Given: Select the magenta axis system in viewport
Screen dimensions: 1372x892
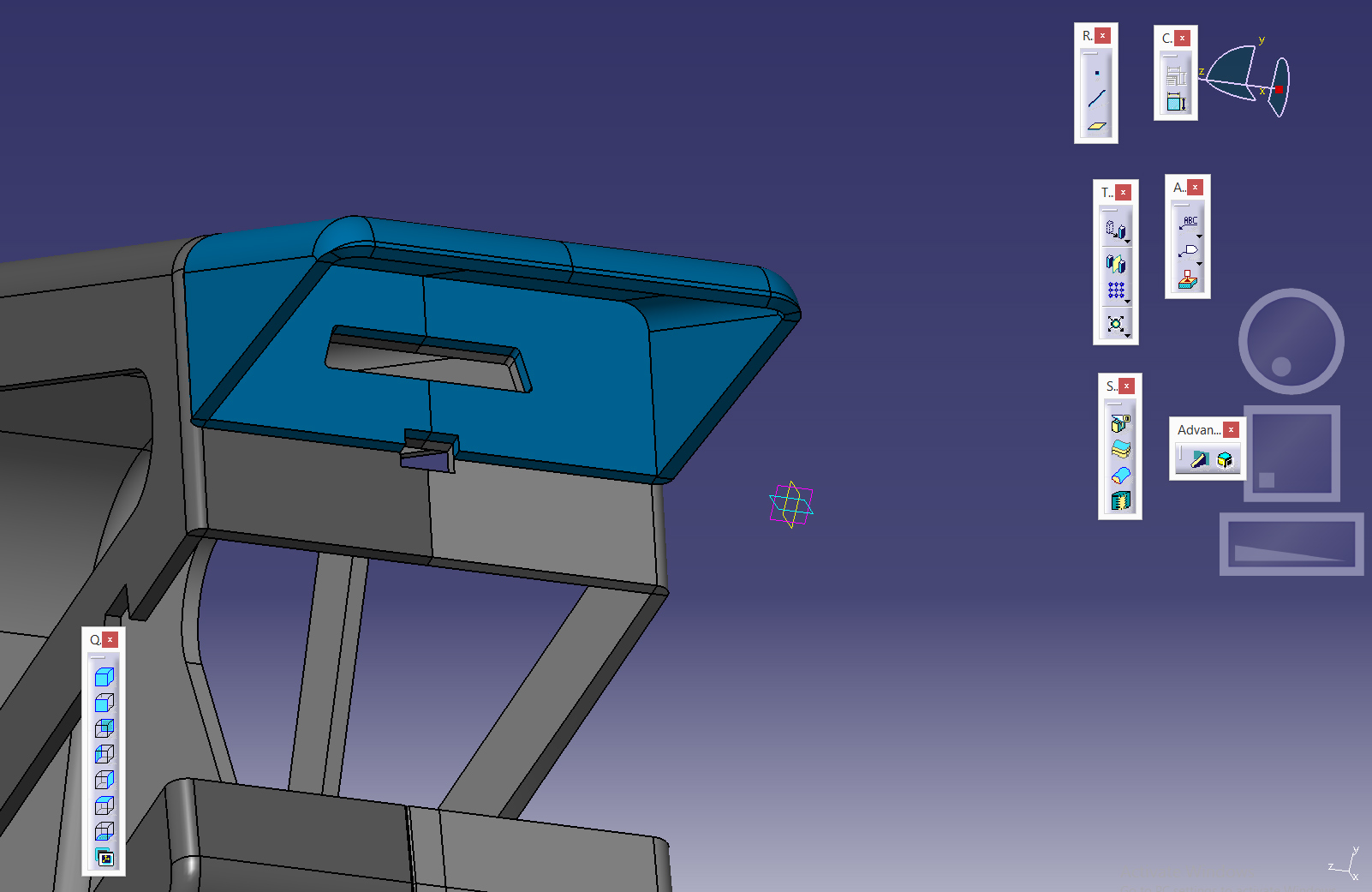Looking at the screenshot, I should 790,504.
